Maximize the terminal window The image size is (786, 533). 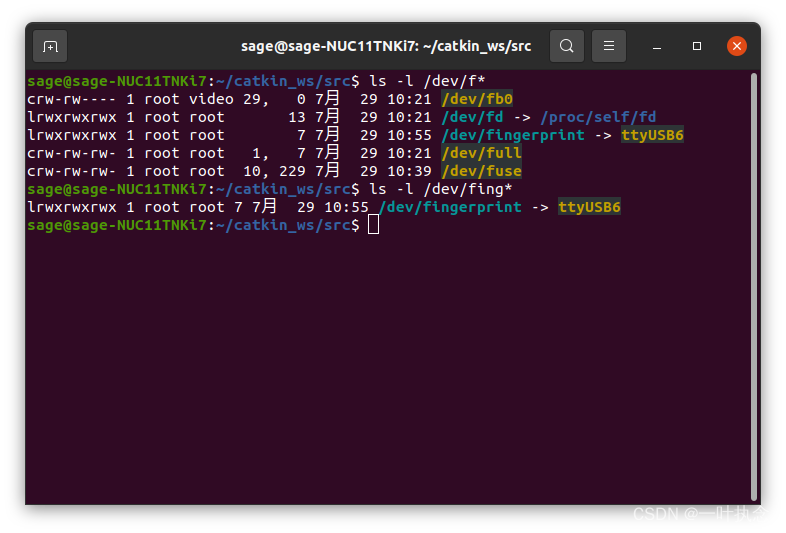pyautogui.click(x=697, y=46)
